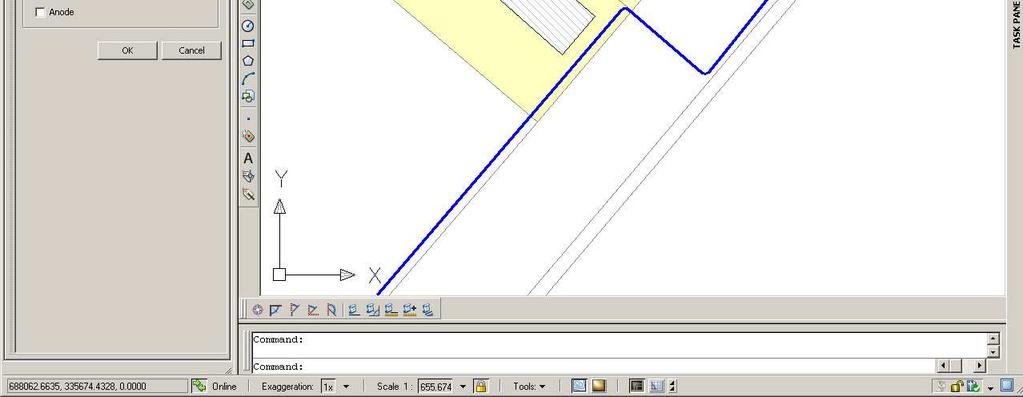Open the Exaggeration 1x dropdown
This screenshot has width=1023, height=397.
346,387
